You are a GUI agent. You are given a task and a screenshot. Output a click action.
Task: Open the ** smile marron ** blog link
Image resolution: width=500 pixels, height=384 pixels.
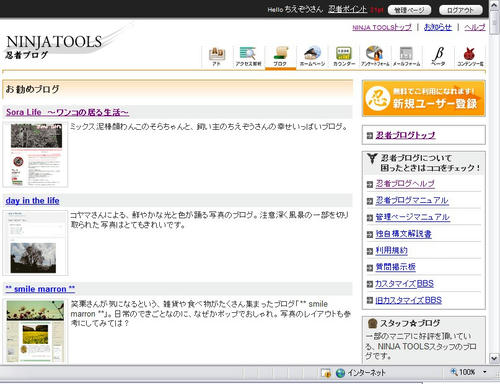(x=40, y=289)
